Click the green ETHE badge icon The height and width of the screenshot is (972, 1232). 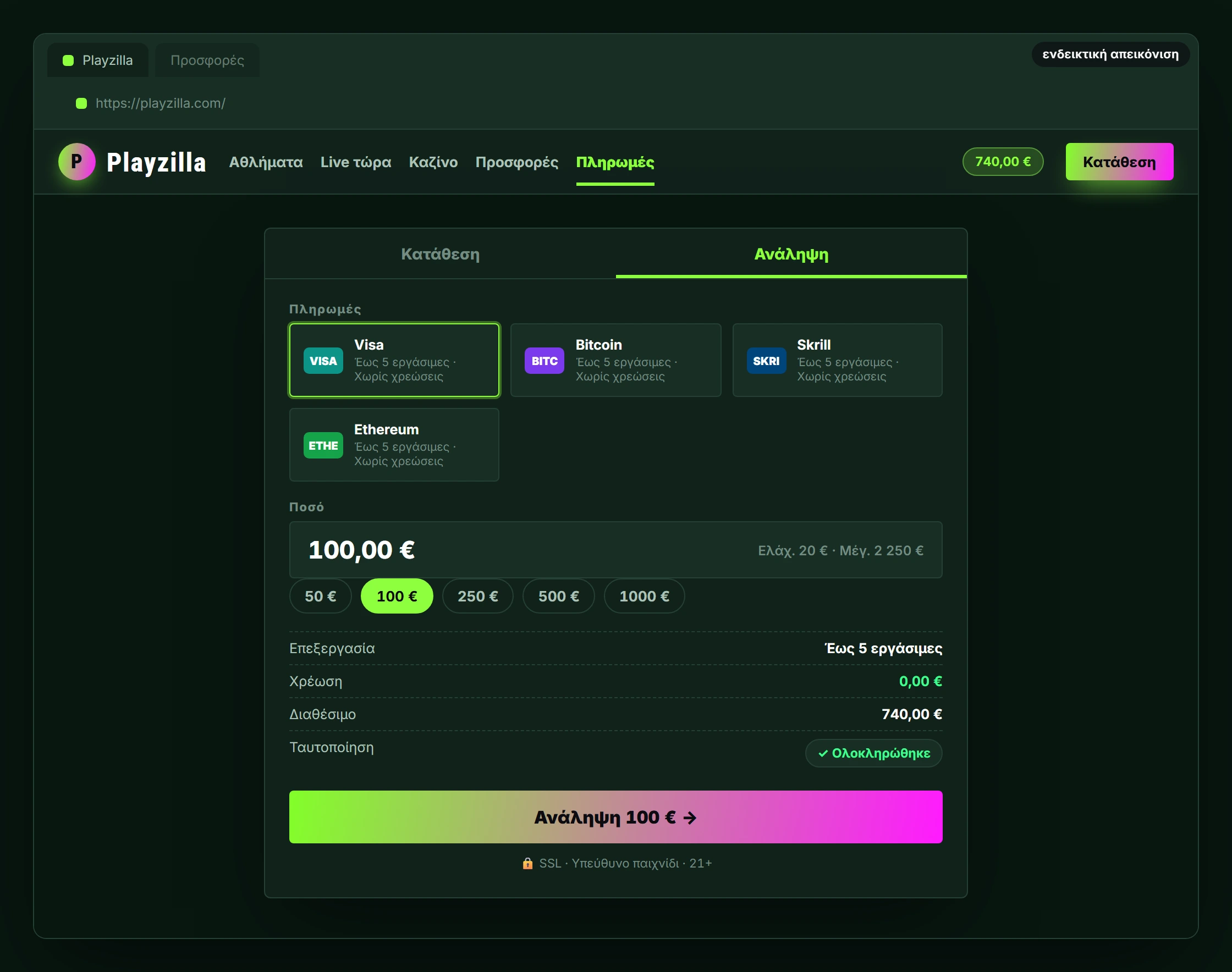point(323,446)
